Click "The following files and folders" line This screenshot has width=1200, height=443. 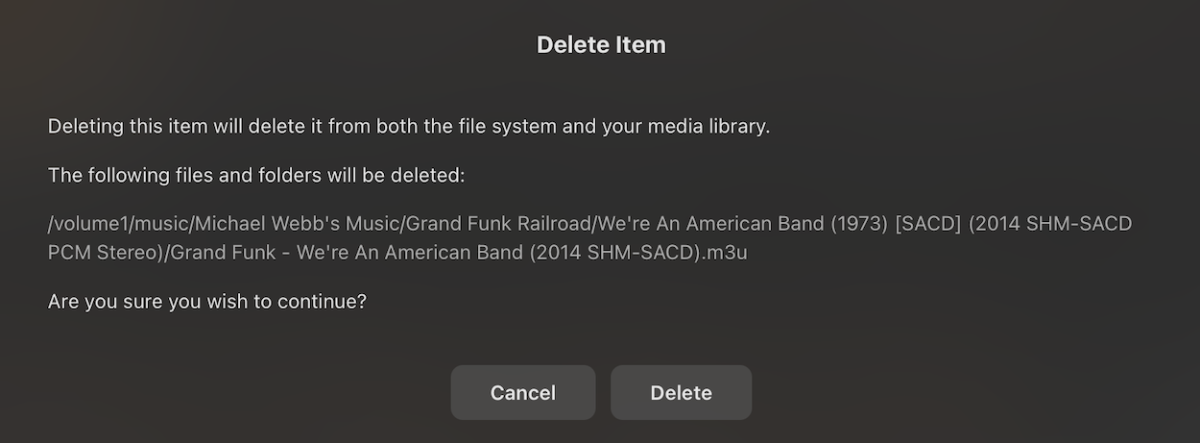(x=257, y=176)
